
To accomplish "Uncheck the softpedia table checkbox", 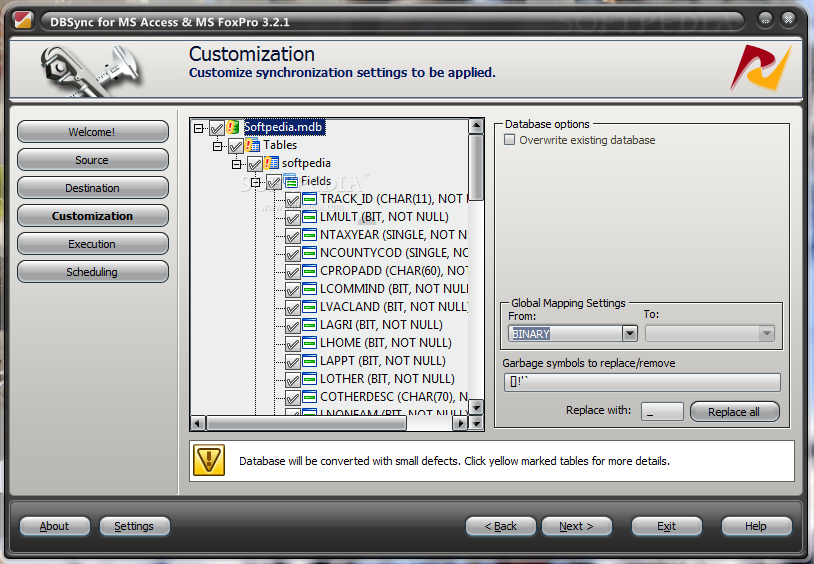I will pos(254,164).
